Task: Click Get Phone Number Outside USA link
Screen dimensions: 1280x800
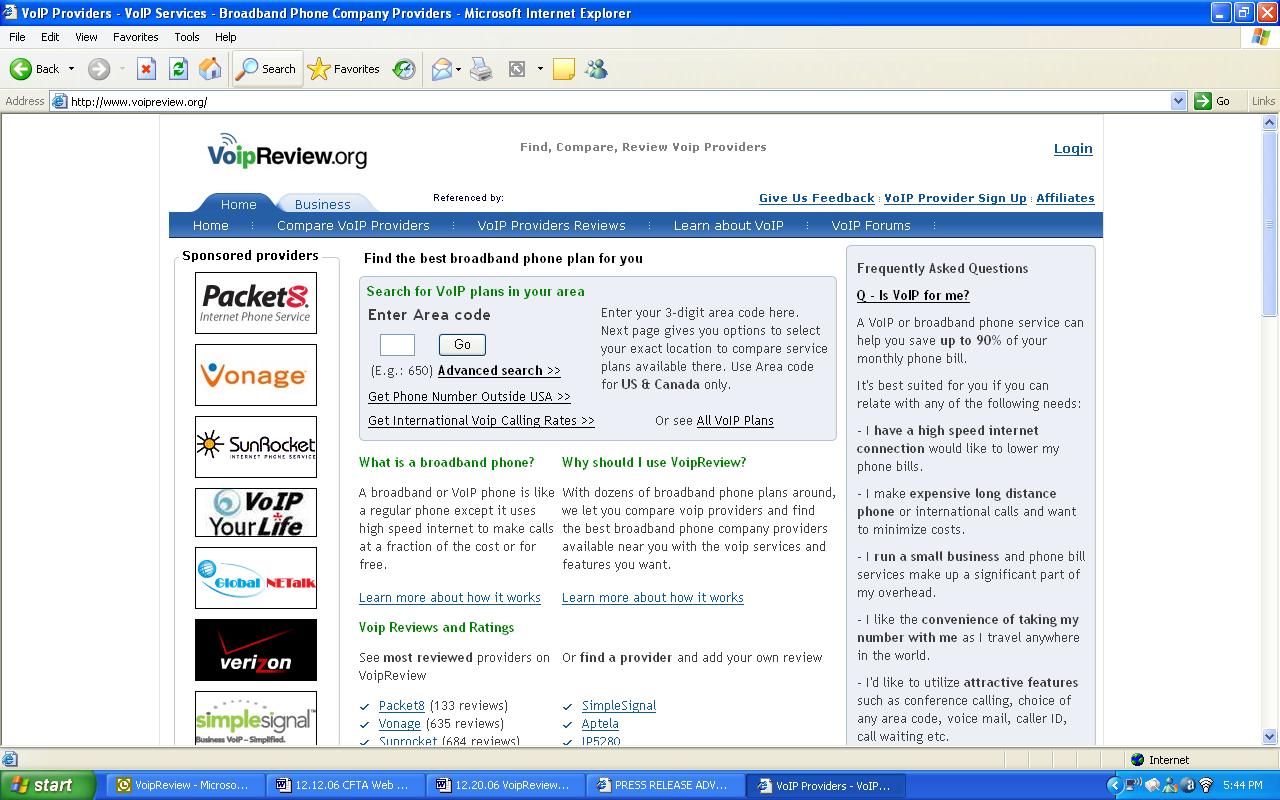Action: tap(469, 397)
